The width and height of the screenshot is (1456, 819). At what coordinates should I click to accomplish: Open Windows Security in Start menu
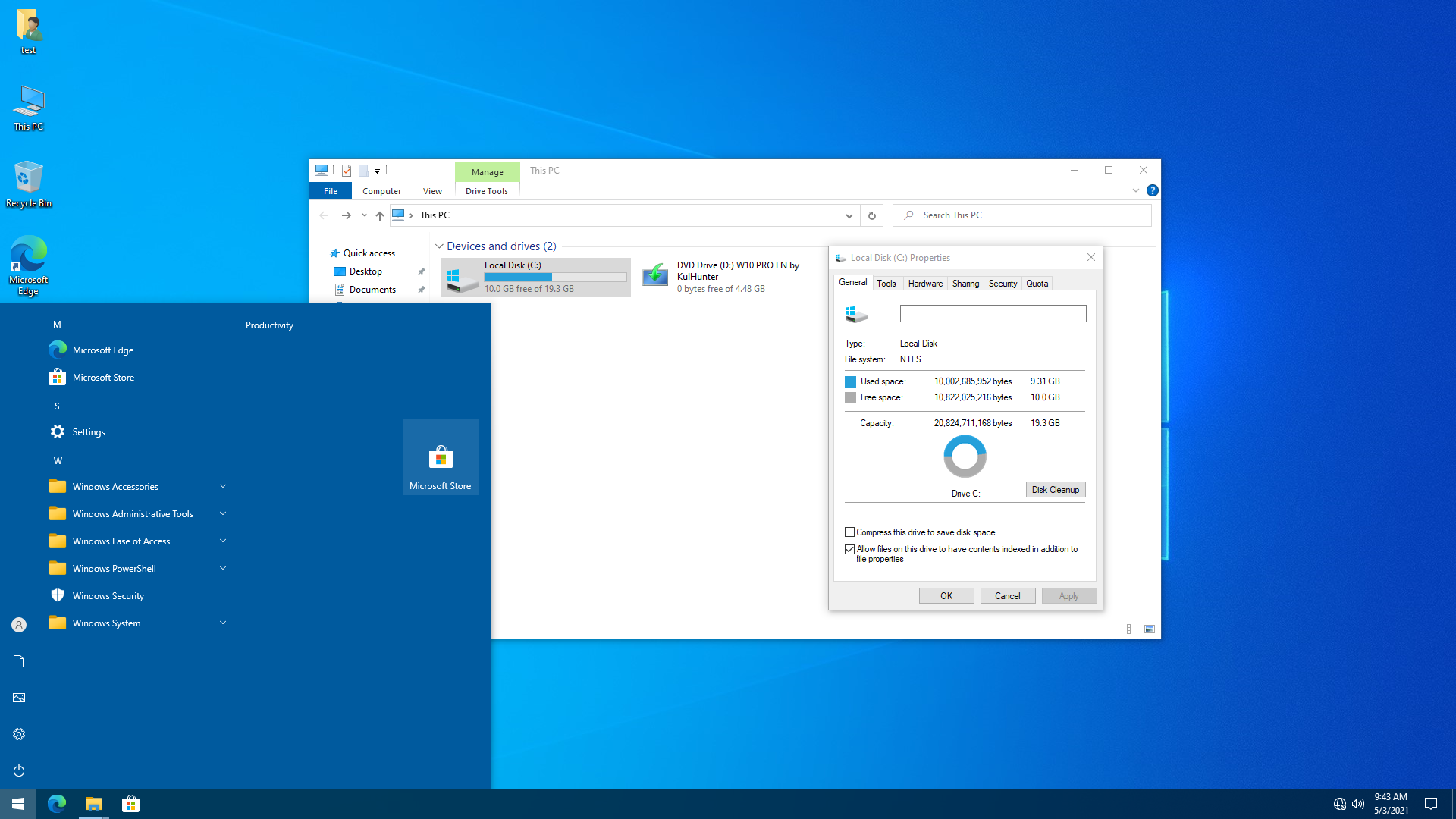[x=138, y=595]
